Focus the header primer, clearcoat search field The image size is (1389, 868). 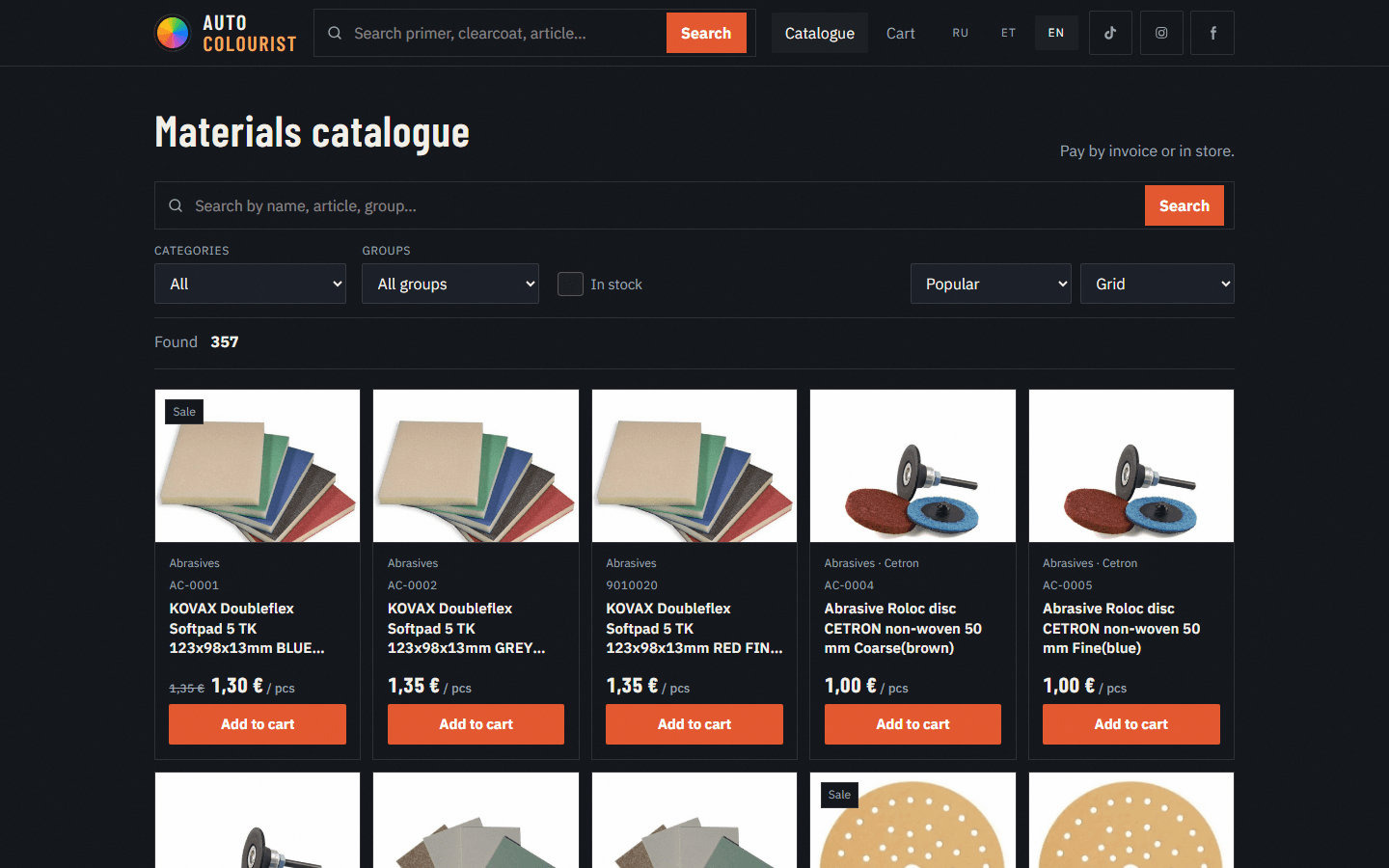tap(504, 33)
